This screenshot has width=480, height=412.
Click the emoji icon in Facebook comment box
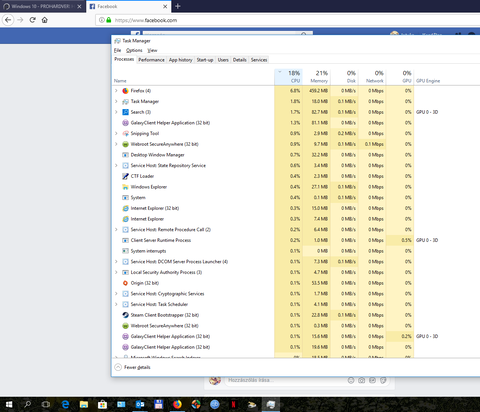[351, 380]
